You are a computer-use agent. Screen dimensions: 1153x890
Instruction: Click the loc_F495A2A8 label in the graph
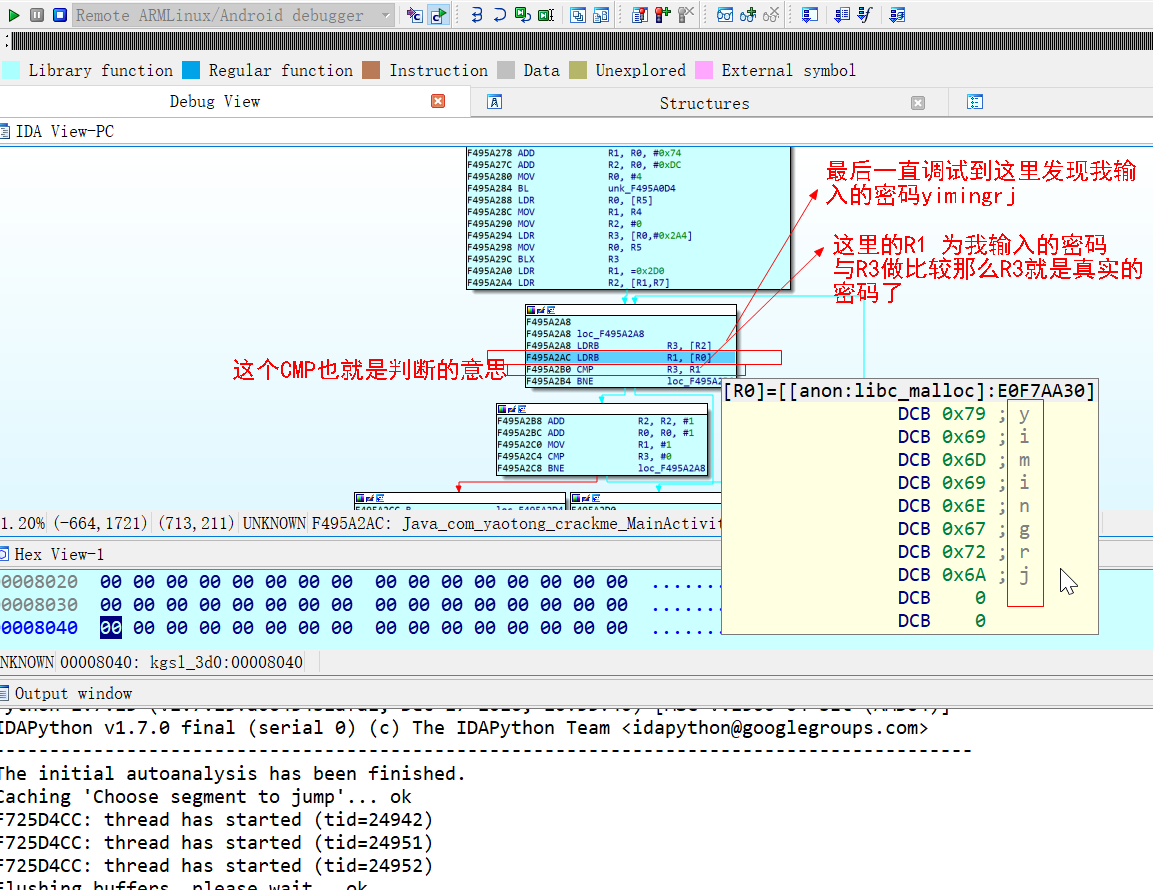click(610, 334)
